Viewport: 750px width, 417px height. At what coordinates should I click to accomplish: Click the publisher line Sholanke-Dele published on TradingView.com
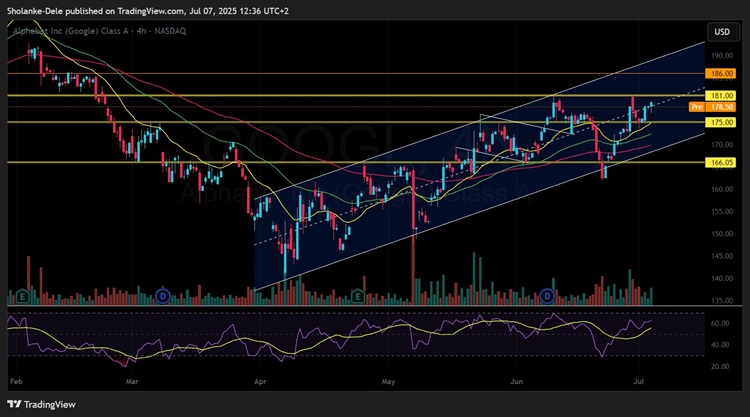pyautogui.click(x=148, y=11)
